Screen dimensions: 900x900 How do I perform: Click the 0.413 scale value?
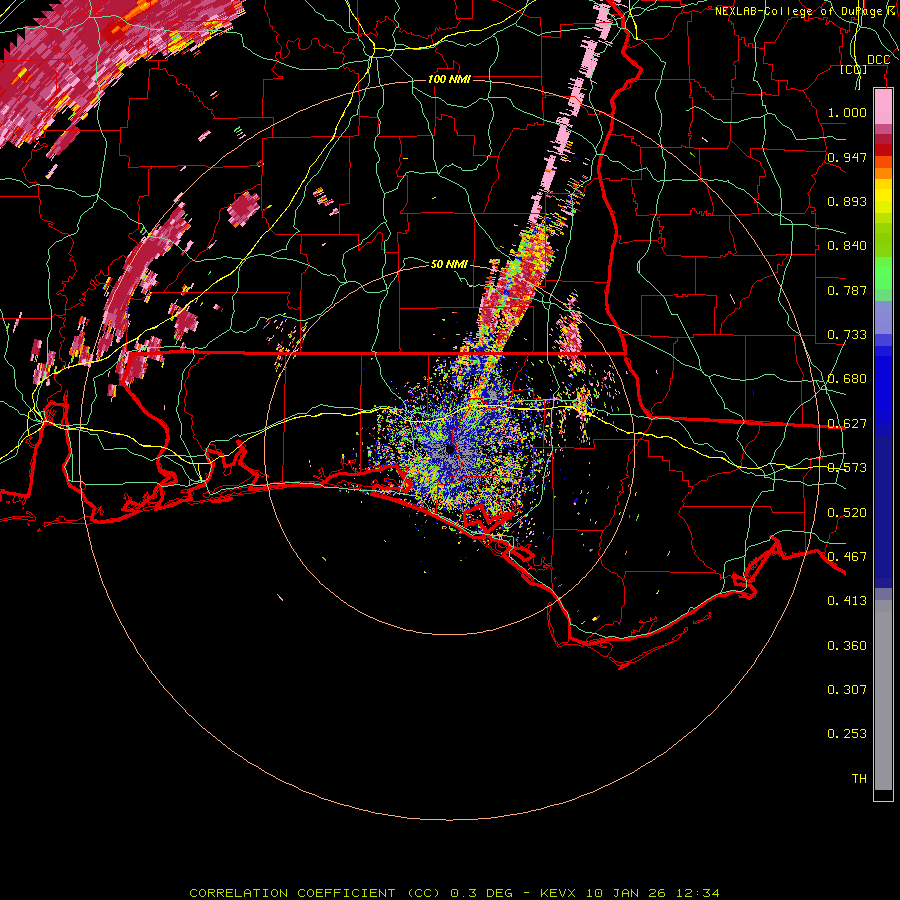coord(847,601)
